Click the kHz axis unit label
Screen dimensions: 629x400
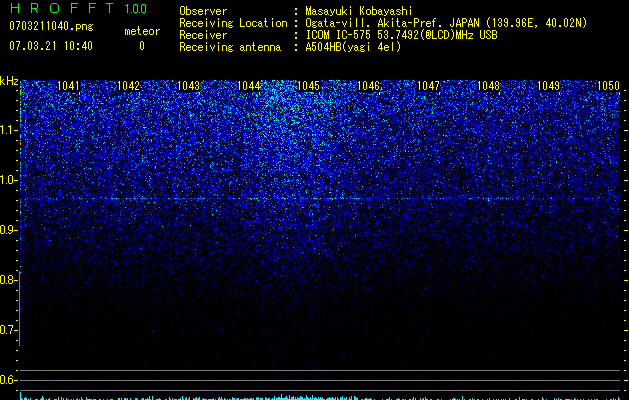[x=9, y=81]
